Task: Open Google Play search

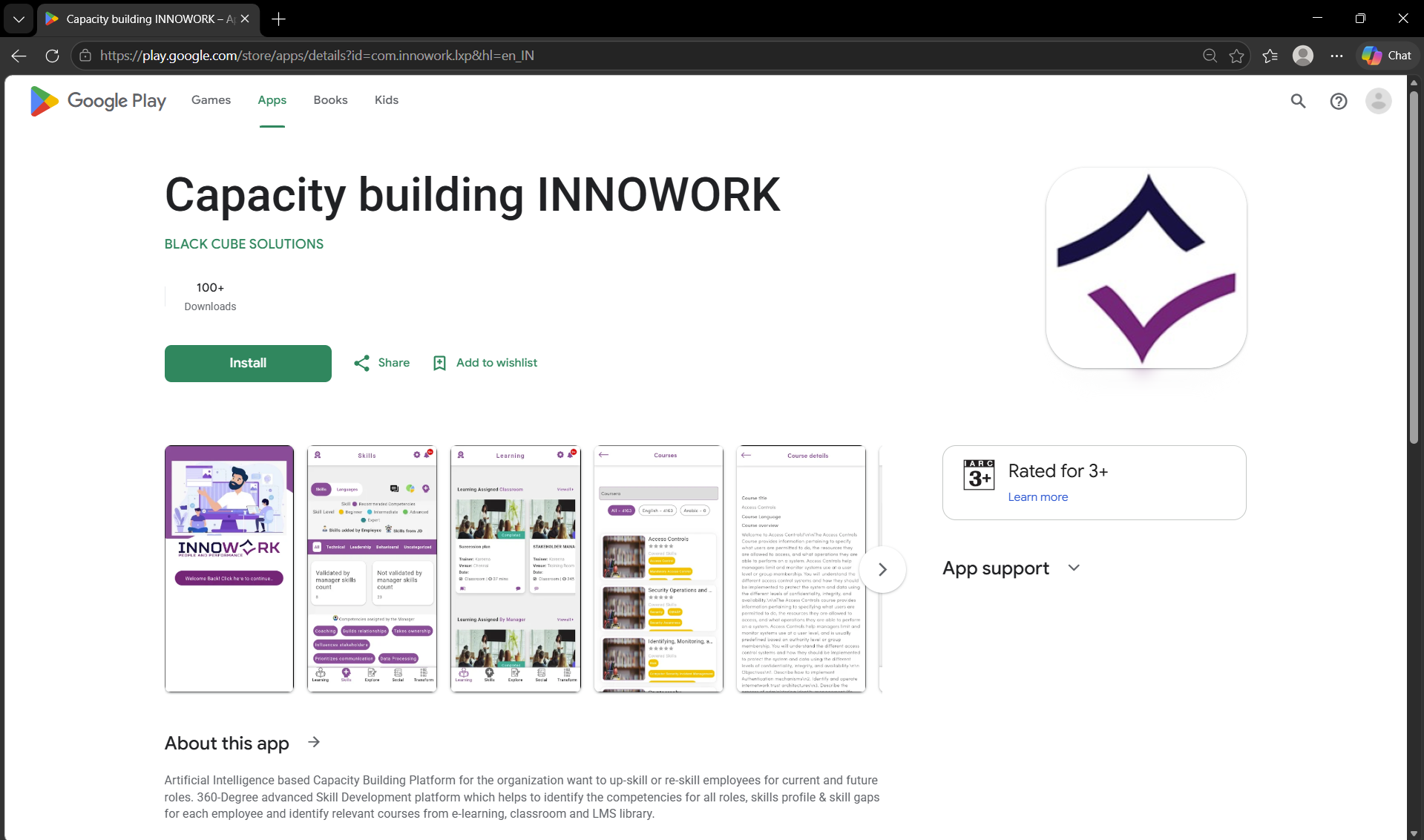Action: tap(1297, 101)
